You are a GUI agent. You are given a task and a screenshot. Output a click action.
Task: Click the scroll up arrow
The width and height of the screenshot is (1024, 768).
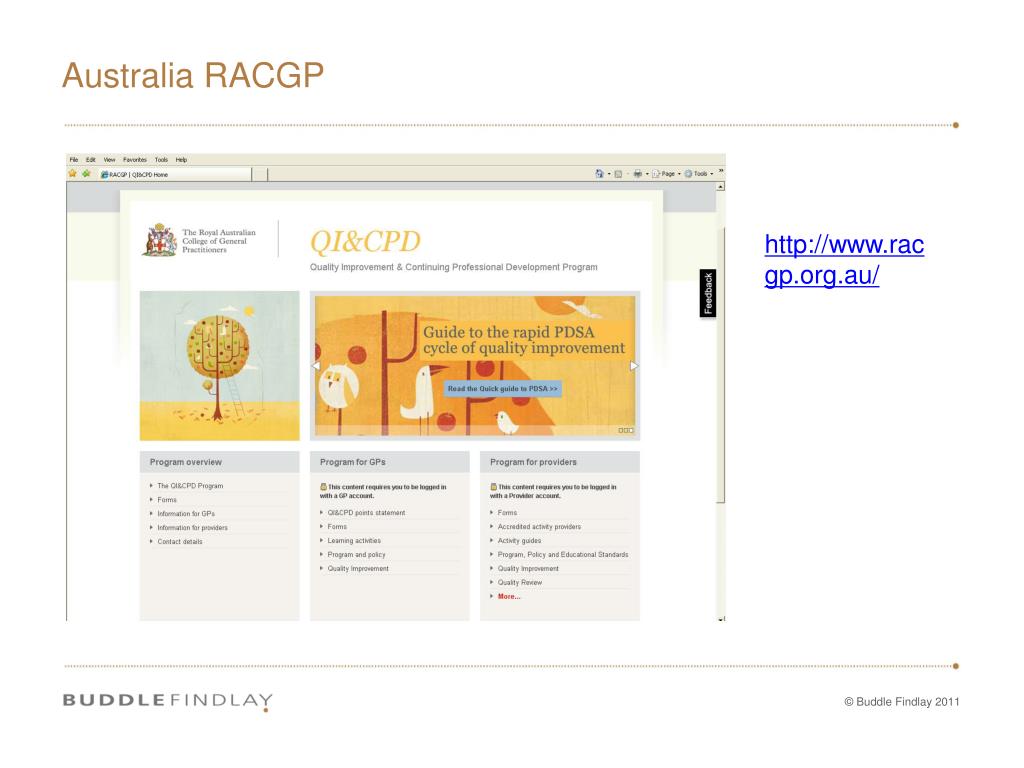(721, 187)
